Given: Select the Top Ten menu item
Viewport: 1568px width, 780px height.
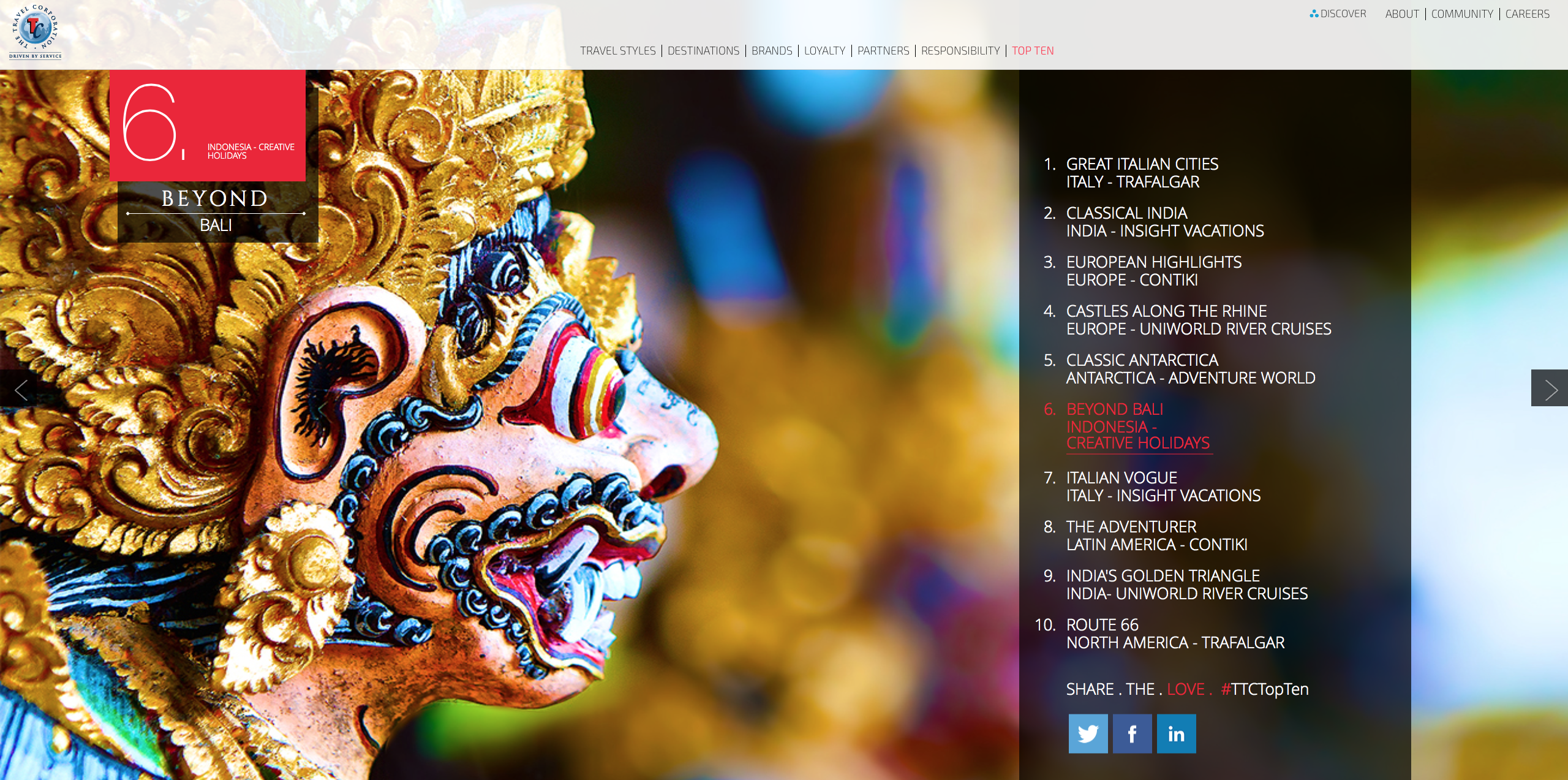Looking at the screenshot, I should click(x=1033, y=51).
